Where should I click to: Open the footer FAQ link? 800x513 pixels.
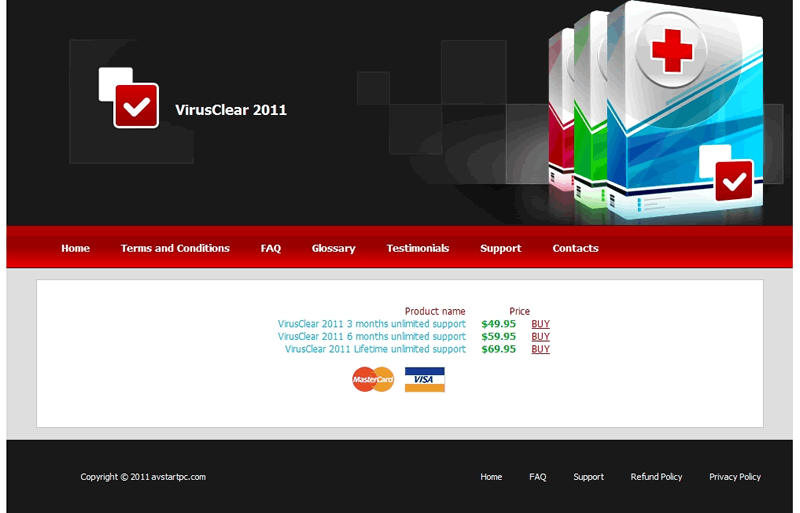[x=538, y=477]
